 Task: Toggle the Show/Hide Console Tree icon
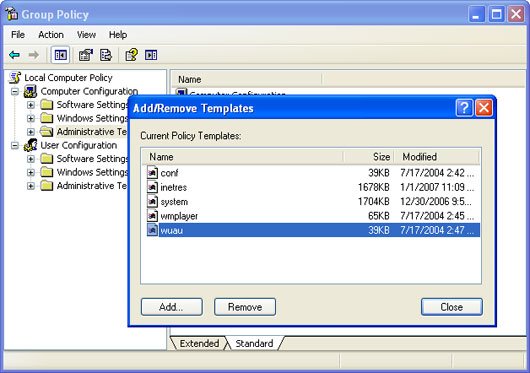click(x=61, y=55)
